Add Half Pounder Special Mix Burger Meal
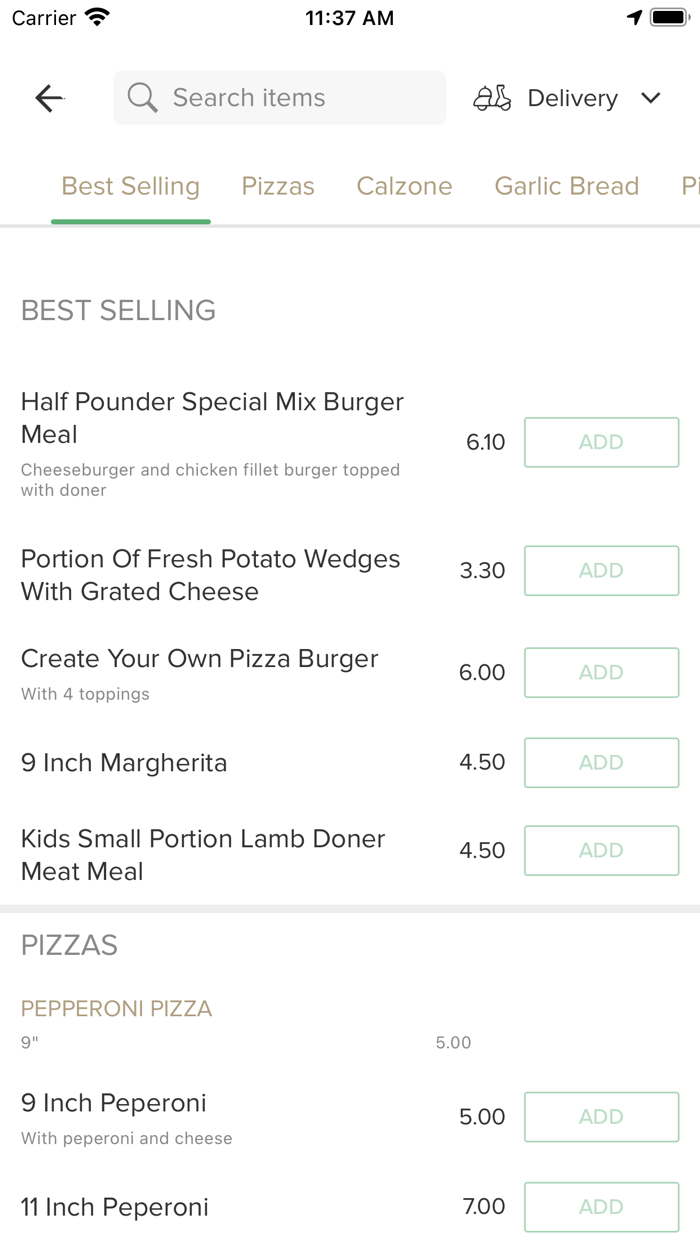Image resolution: width=700 pixels, height=1244 pixels. 601,442
